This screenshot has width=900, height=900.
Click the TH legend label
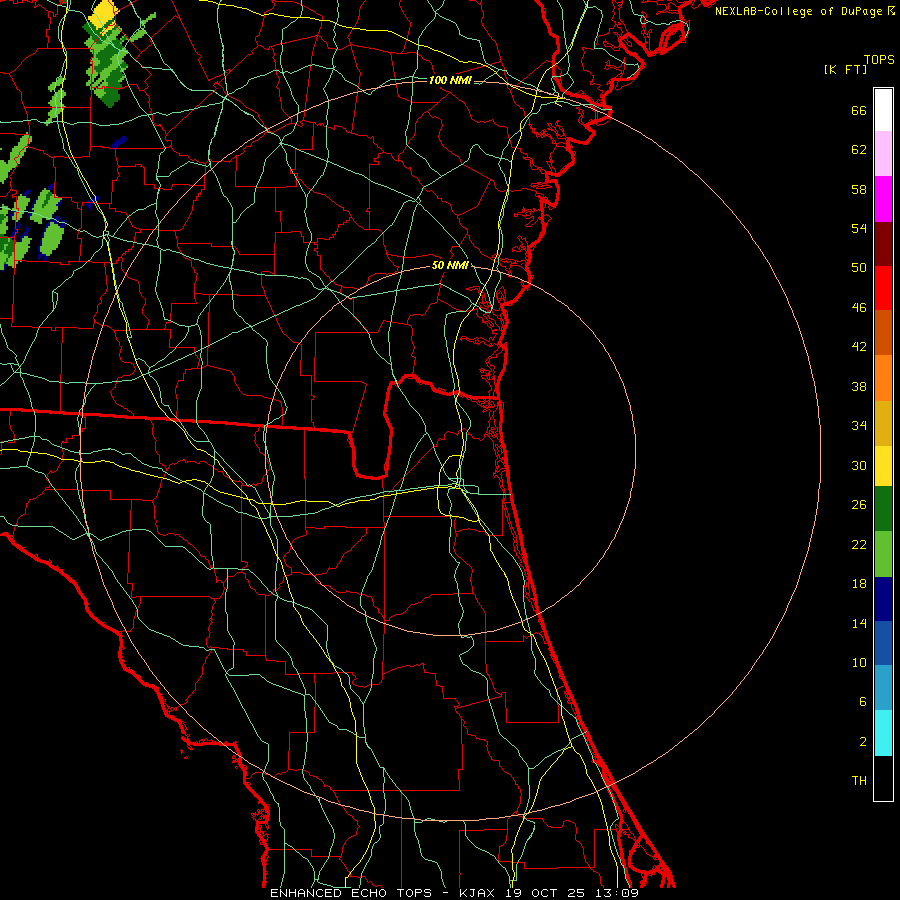click(859, 781)
